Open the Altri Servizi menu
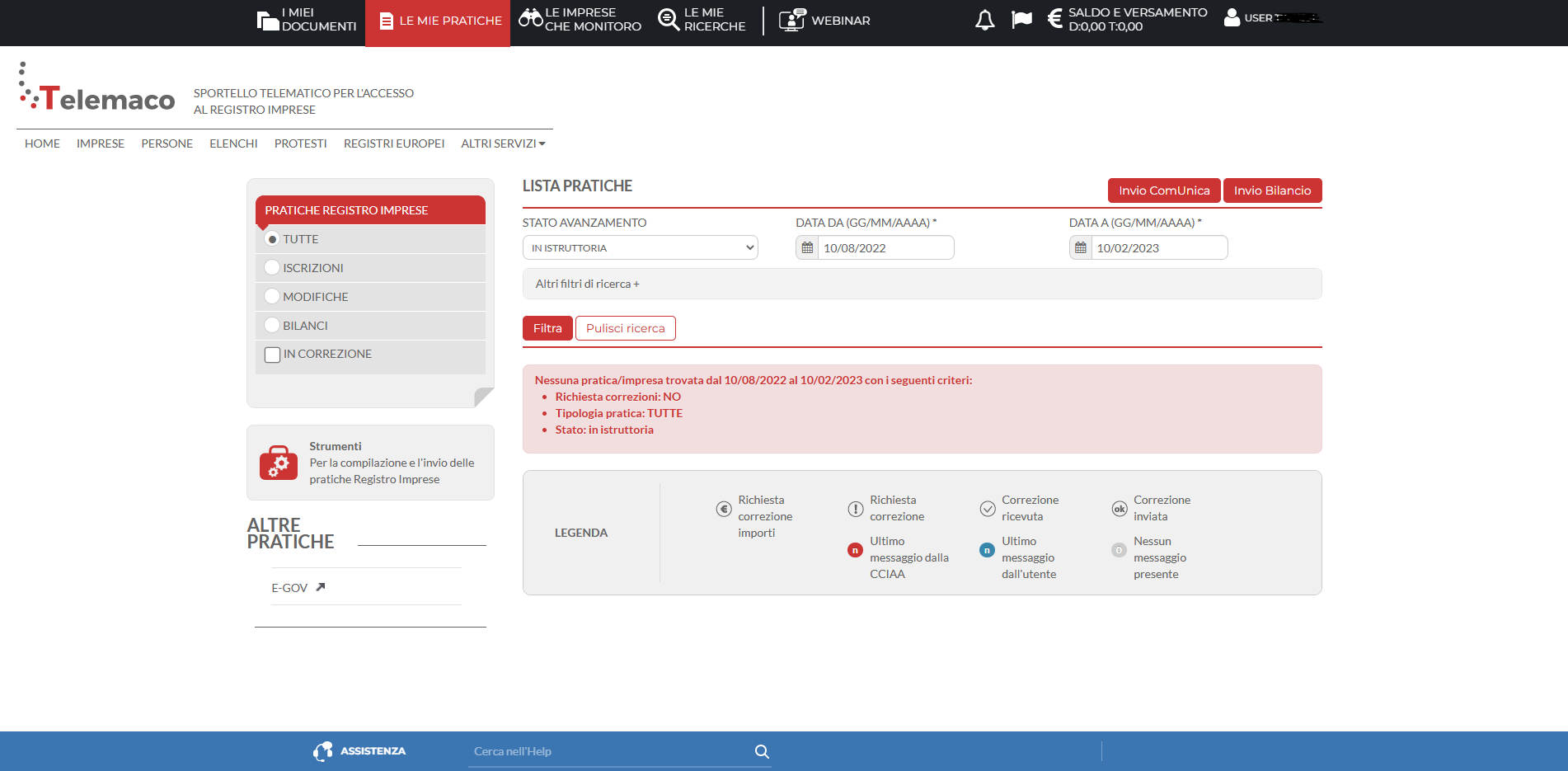Screen dimensions: 1568x771 [x=503, y=143]
